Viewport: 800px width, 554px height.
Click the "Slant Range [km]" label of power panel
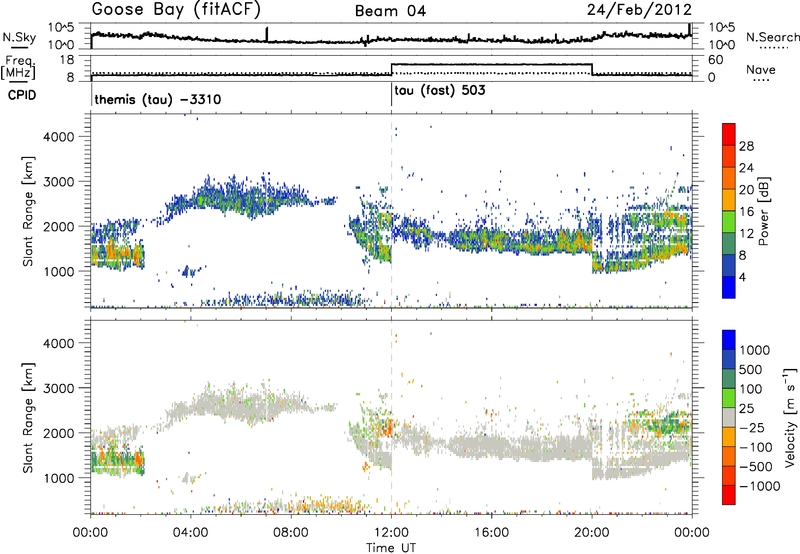pyautogui.click(x=28, y=211)
